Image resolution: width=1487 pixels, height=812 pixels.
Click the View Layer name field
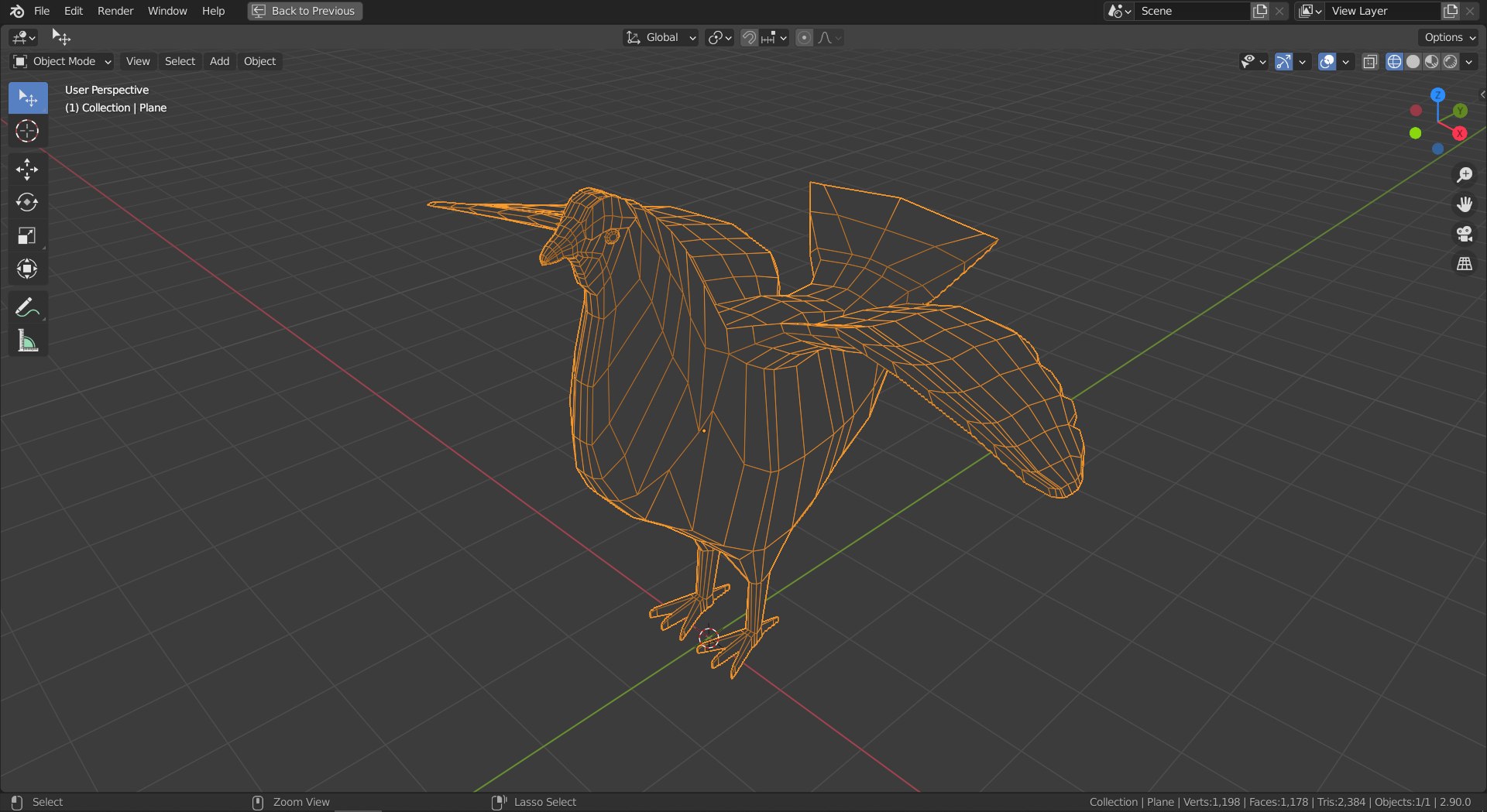click(x=1382, y=11)
